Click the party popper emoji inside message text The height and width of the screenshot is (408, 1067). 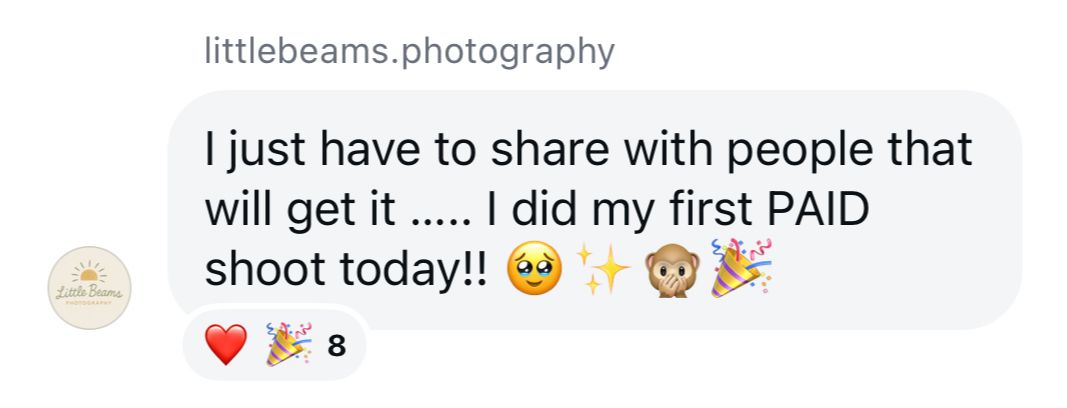pos(740,268)
